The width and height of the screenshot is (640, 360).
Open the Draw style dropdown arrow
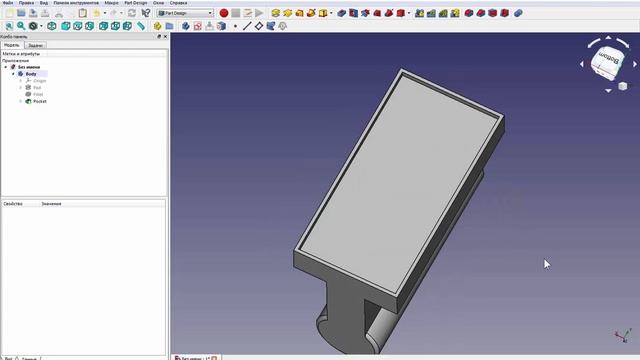point(41,26)
